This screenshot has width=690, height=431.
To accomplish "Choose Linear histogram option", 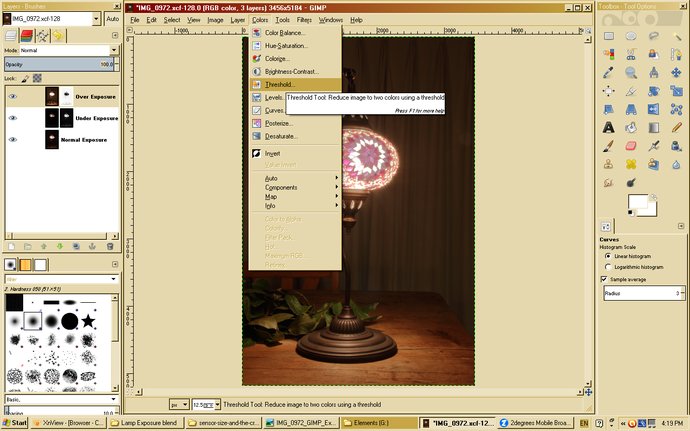I will tap(608, 256).
